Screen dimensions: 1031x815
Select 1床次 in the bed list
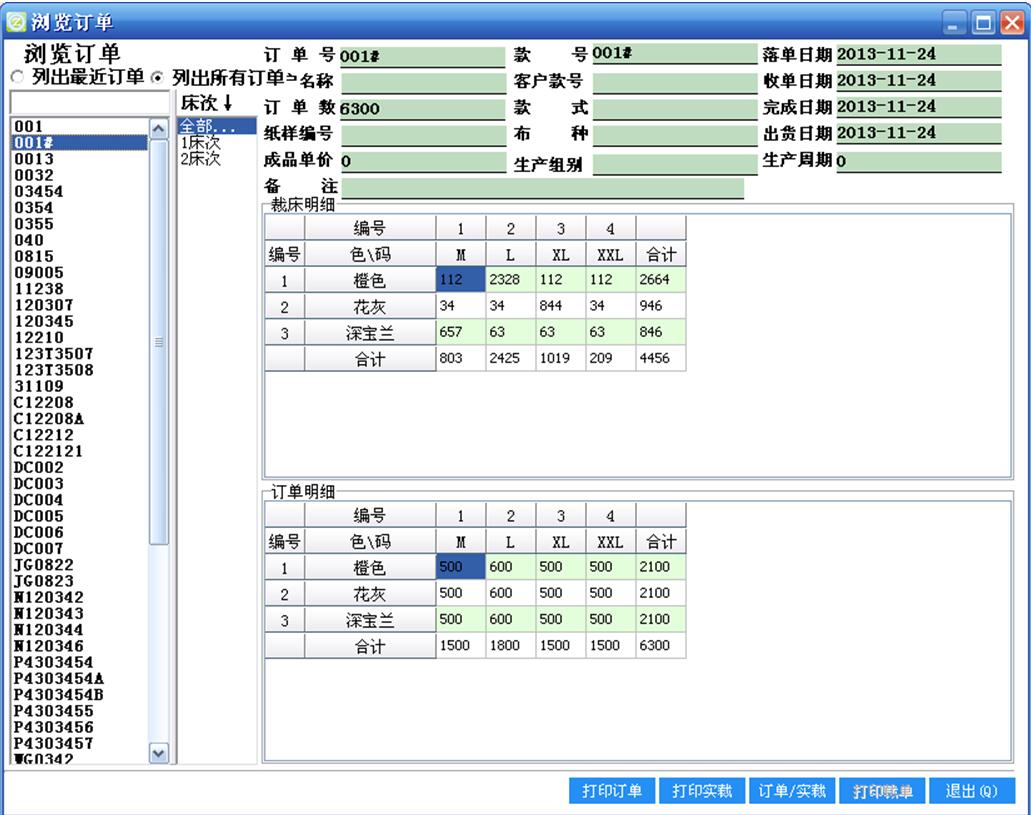[199, 142]
